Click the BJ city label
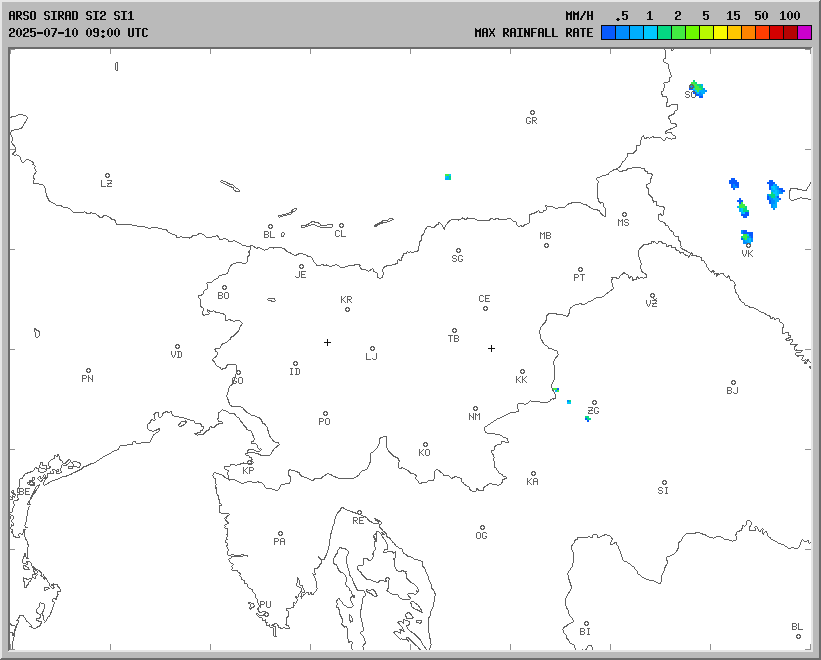Screen dimensions: 821x660 coord(733,390)
